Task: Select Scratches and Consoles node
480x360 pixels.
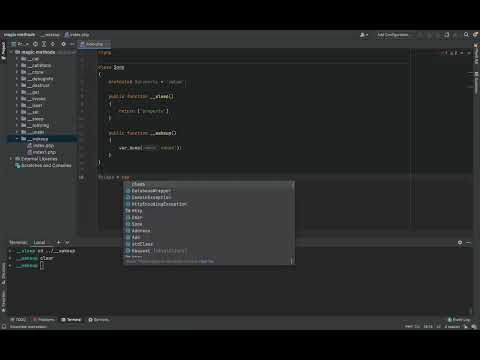Action: click(43, 166)
